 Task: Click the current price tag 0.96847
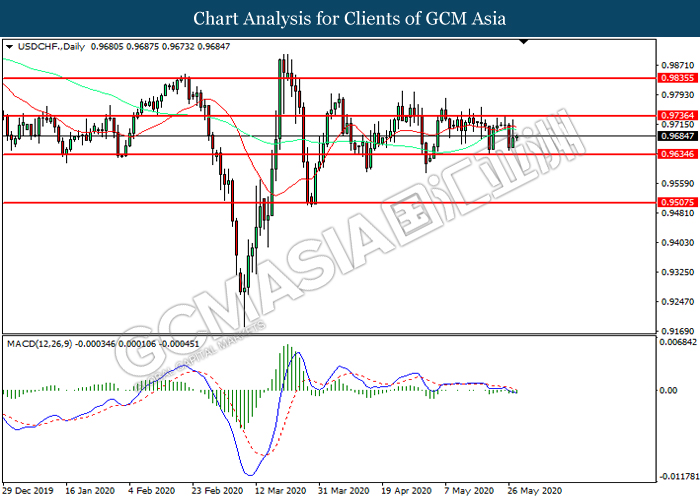pos(677,135)
